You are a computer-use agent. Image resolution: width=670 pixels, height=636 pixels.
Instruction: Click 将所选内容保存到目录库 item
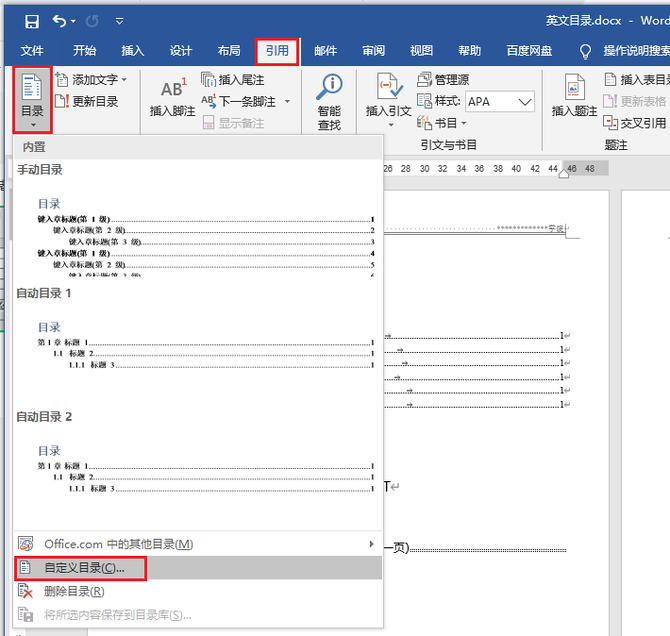tap(198, 615)
